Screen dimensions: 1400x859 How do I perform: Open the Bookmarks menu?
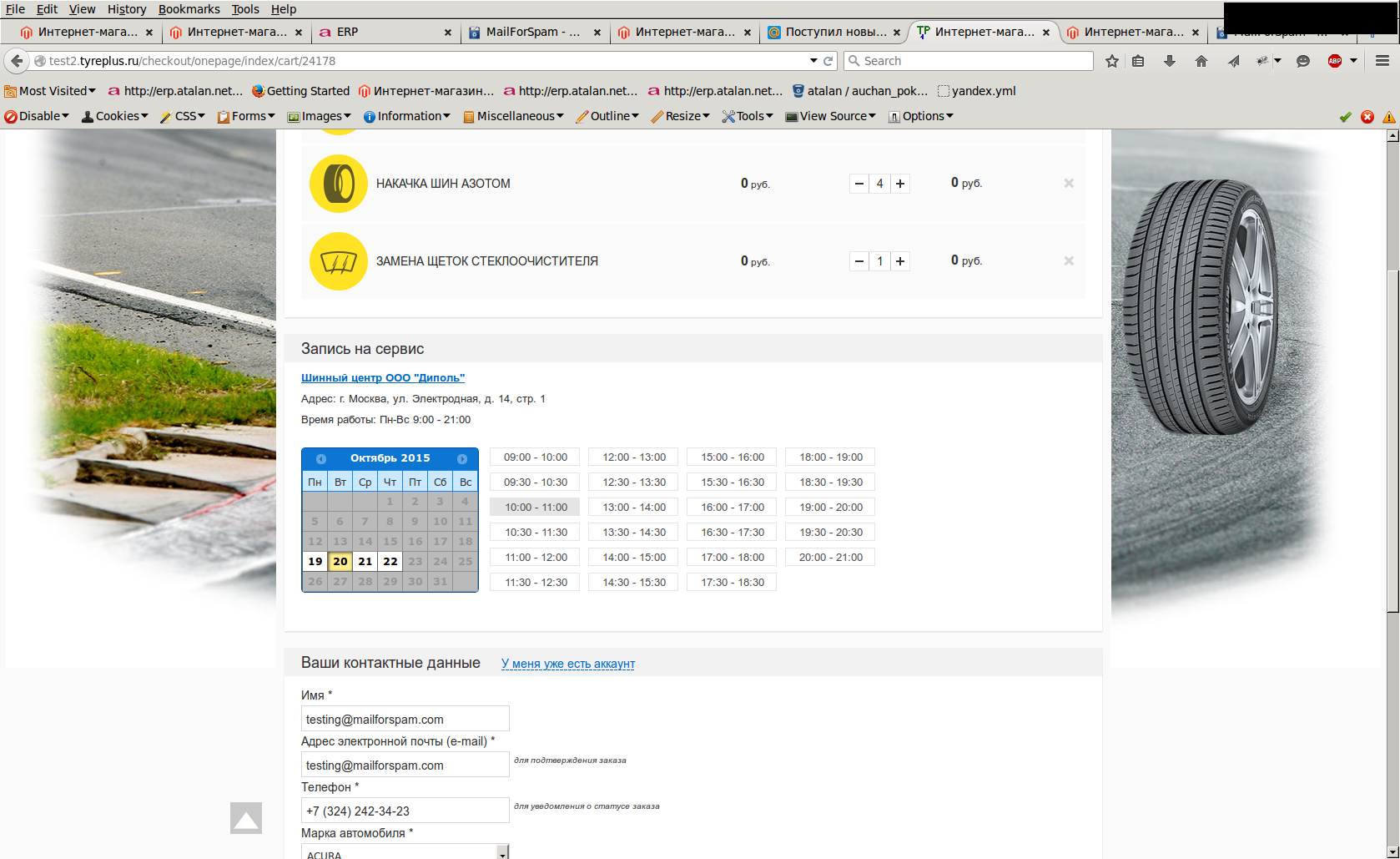click(189, 9)
